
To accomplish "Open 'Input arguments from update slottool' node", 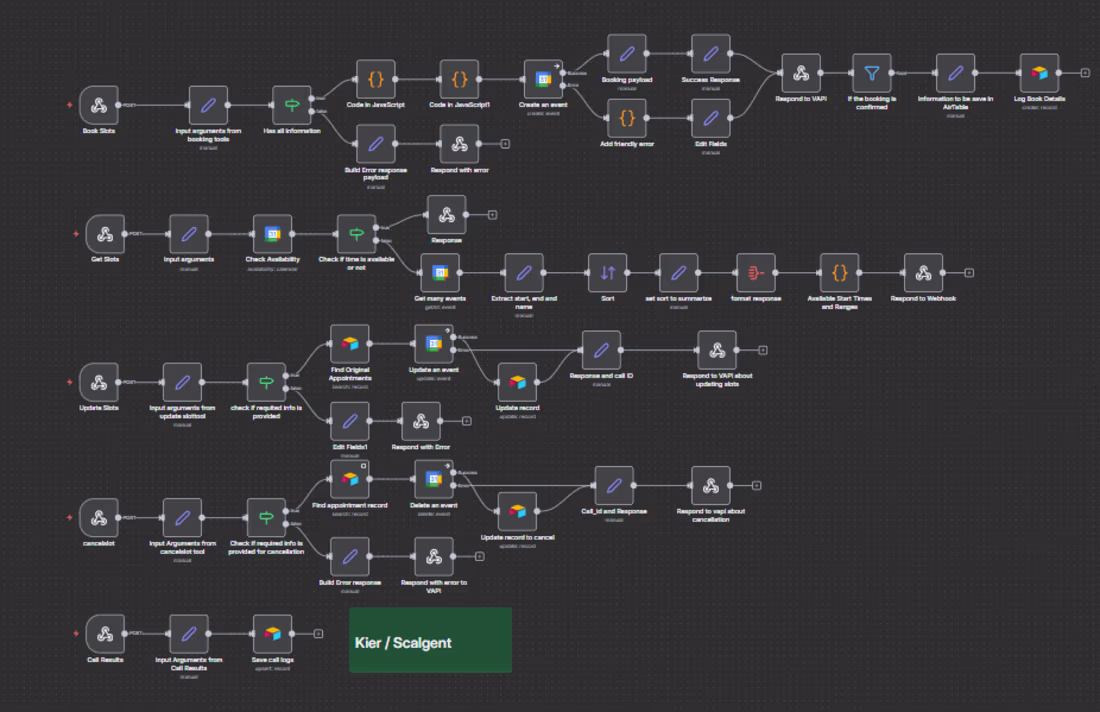I will coord(182,382).
